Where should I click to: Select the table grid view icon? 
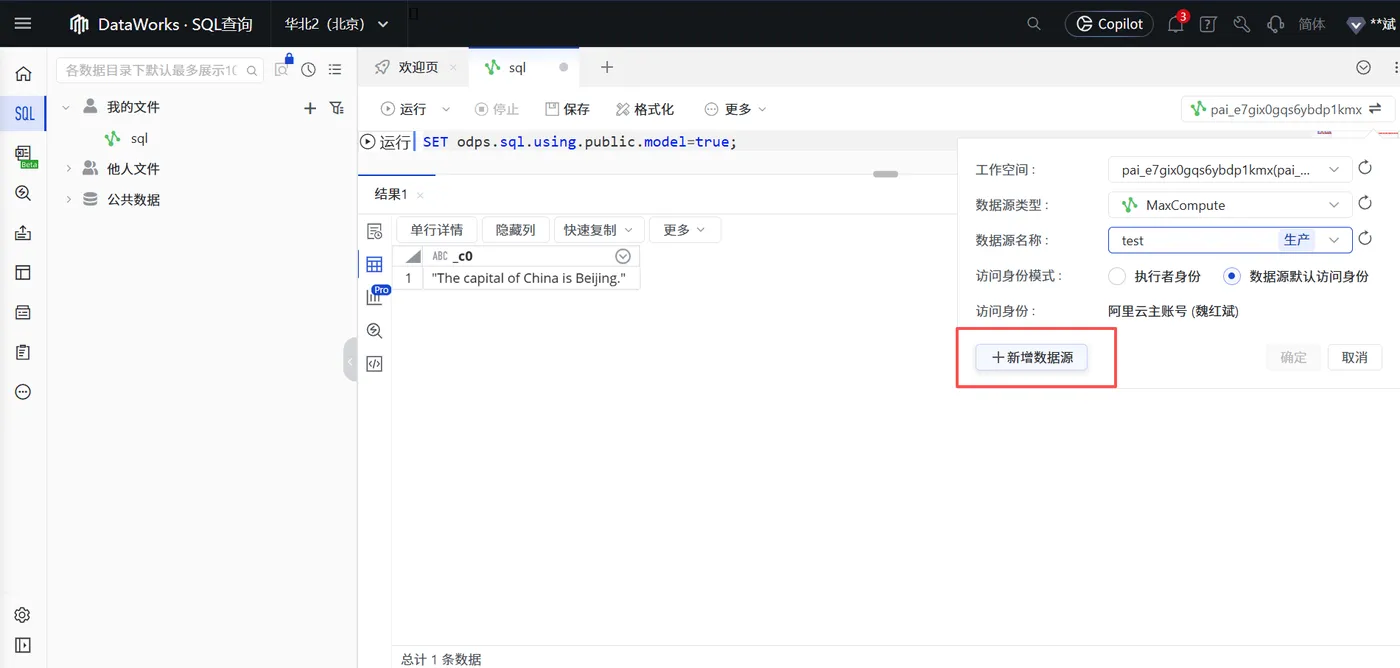[x=374, y=264]
